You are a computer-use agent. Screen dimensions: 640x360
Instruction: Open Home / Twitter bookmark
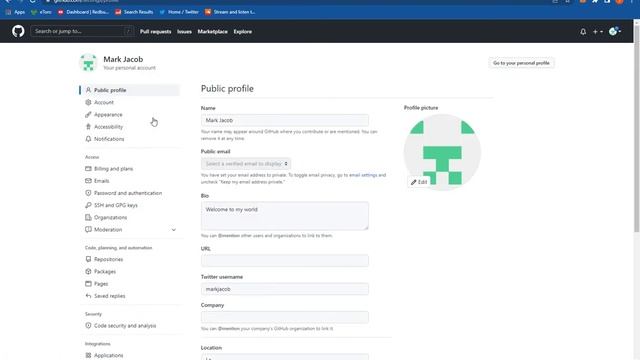179,12
